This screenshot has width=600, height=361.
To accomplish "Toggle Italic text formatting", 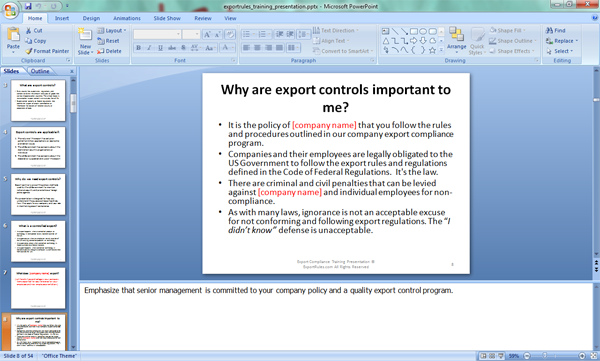I will (149, 48).
